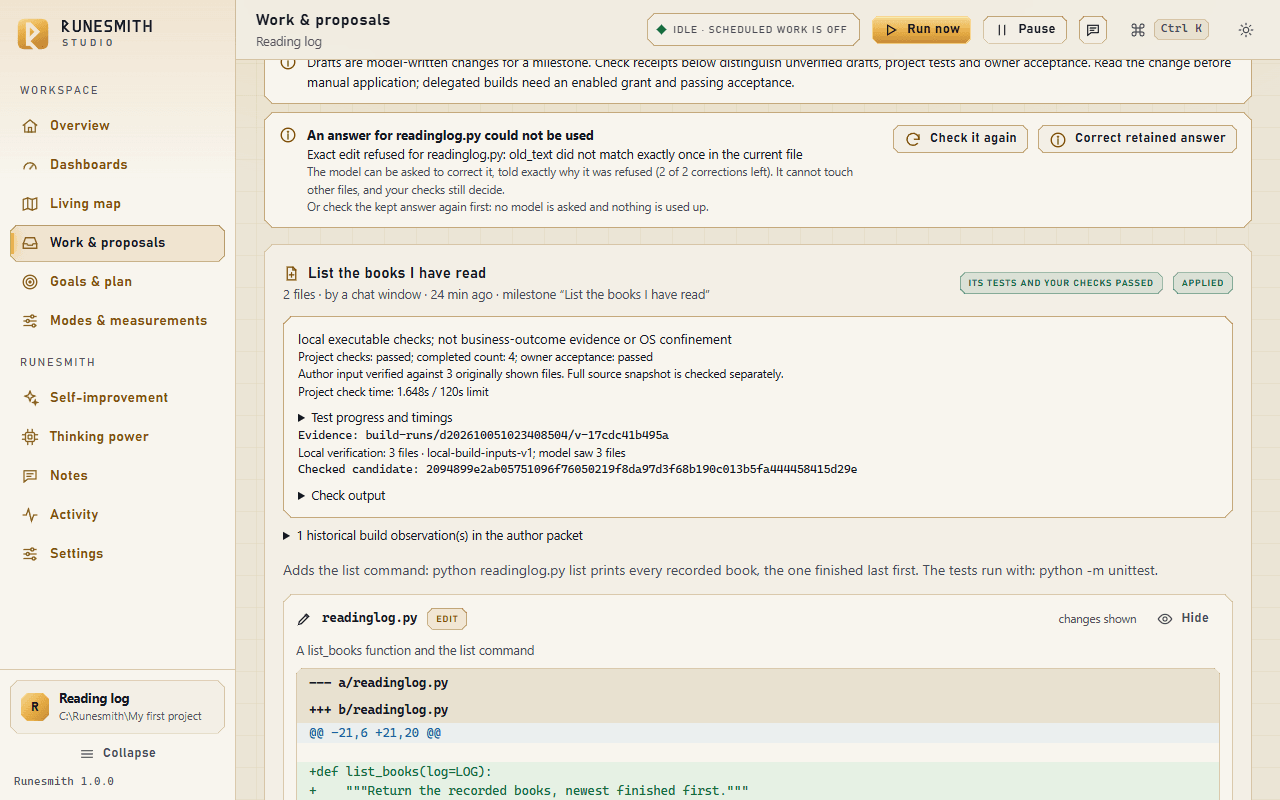Open Notes from the sidebar

click(117, 476)
